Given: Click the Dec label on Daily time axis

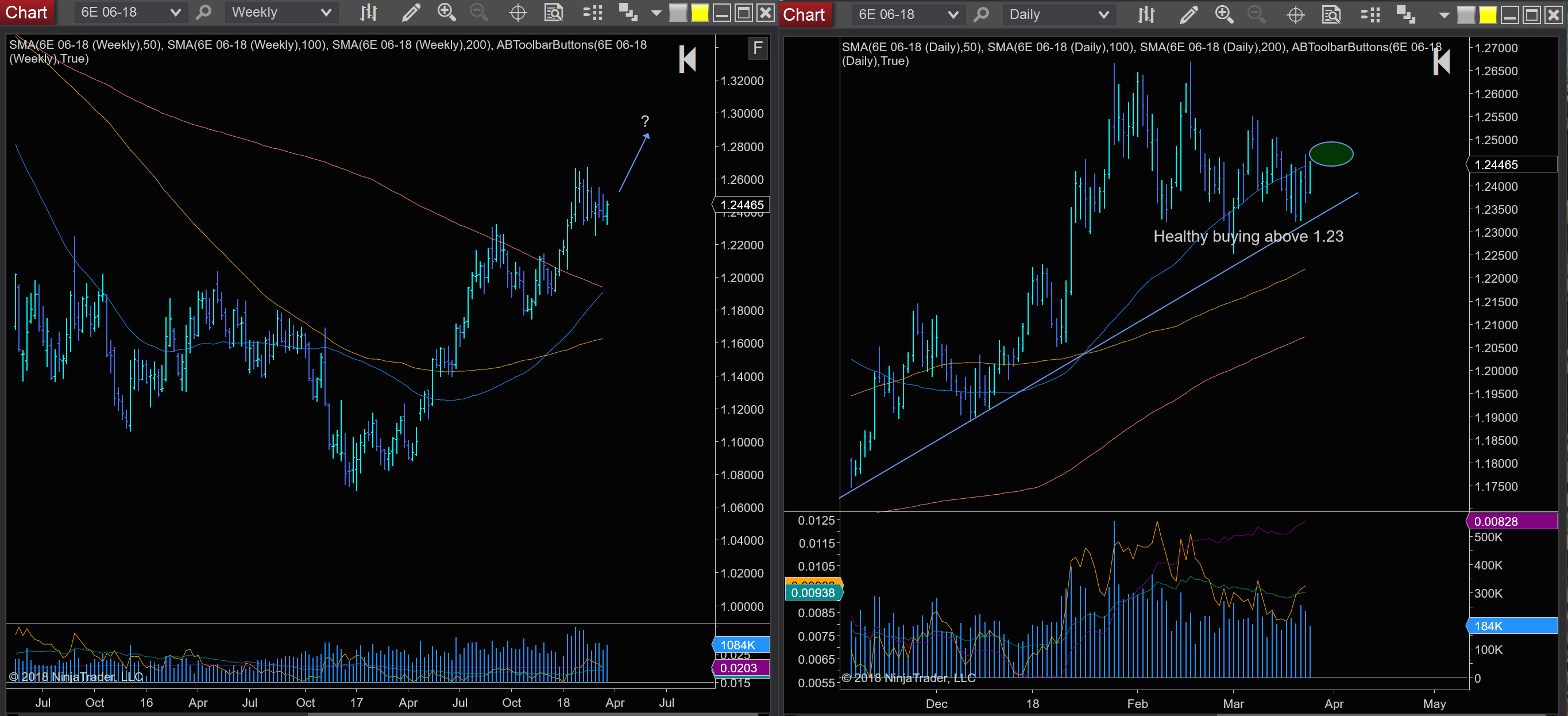Looking at the screenshot, I should coord(936,703).
